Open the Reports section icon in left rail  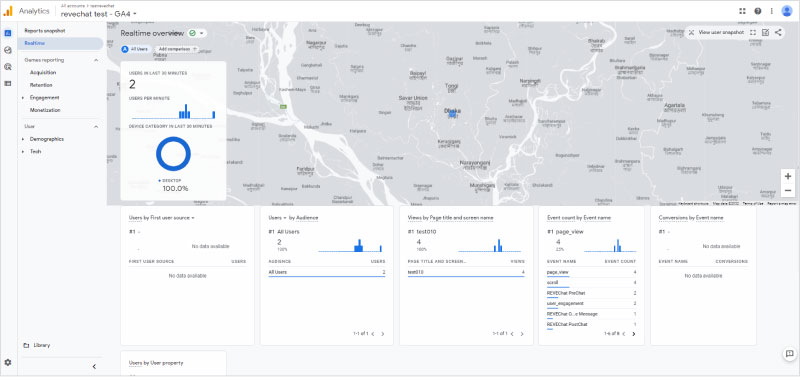click(x=8, y=33)
